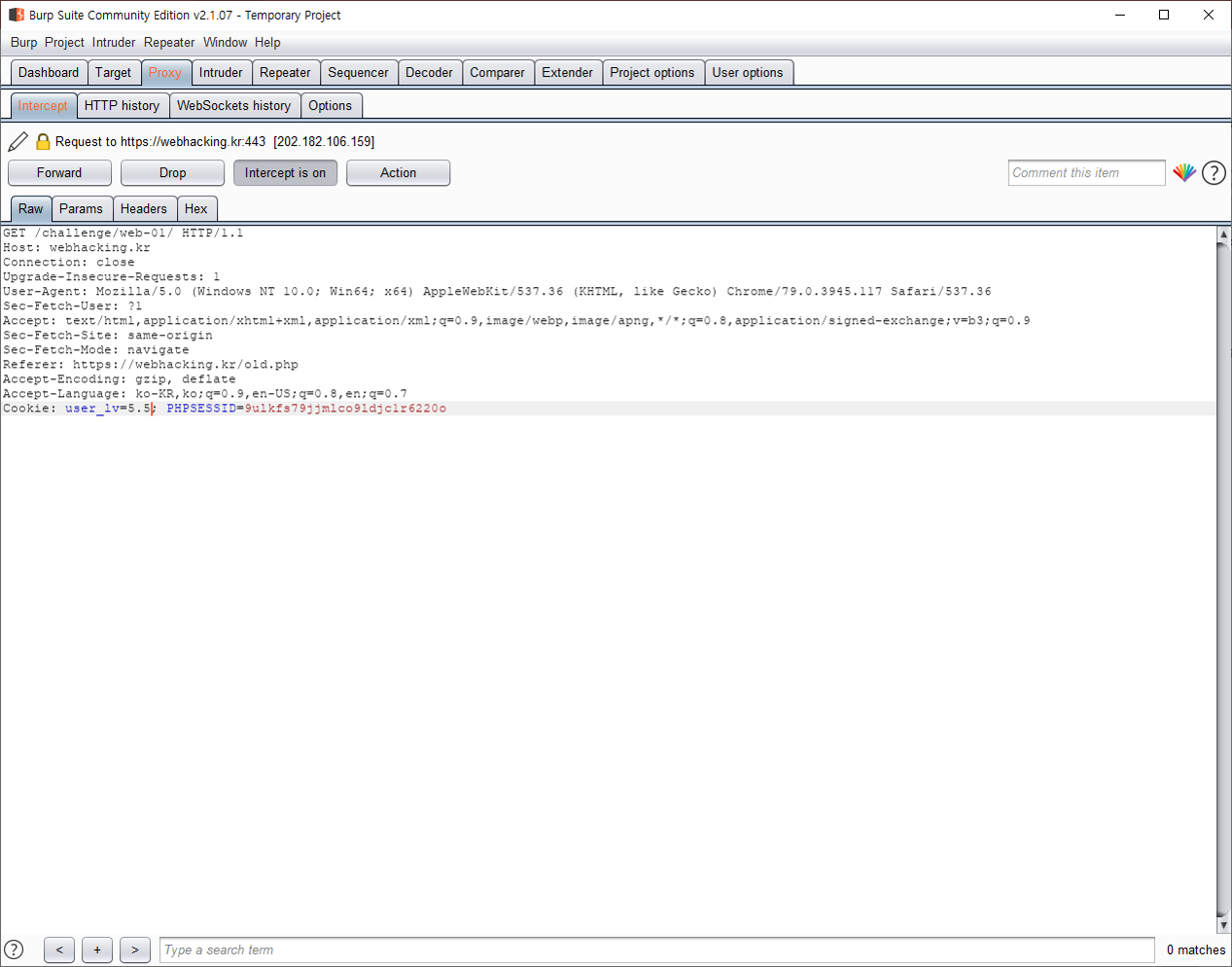
Task: Click the User-Agent header line
Action: (497, 292)
